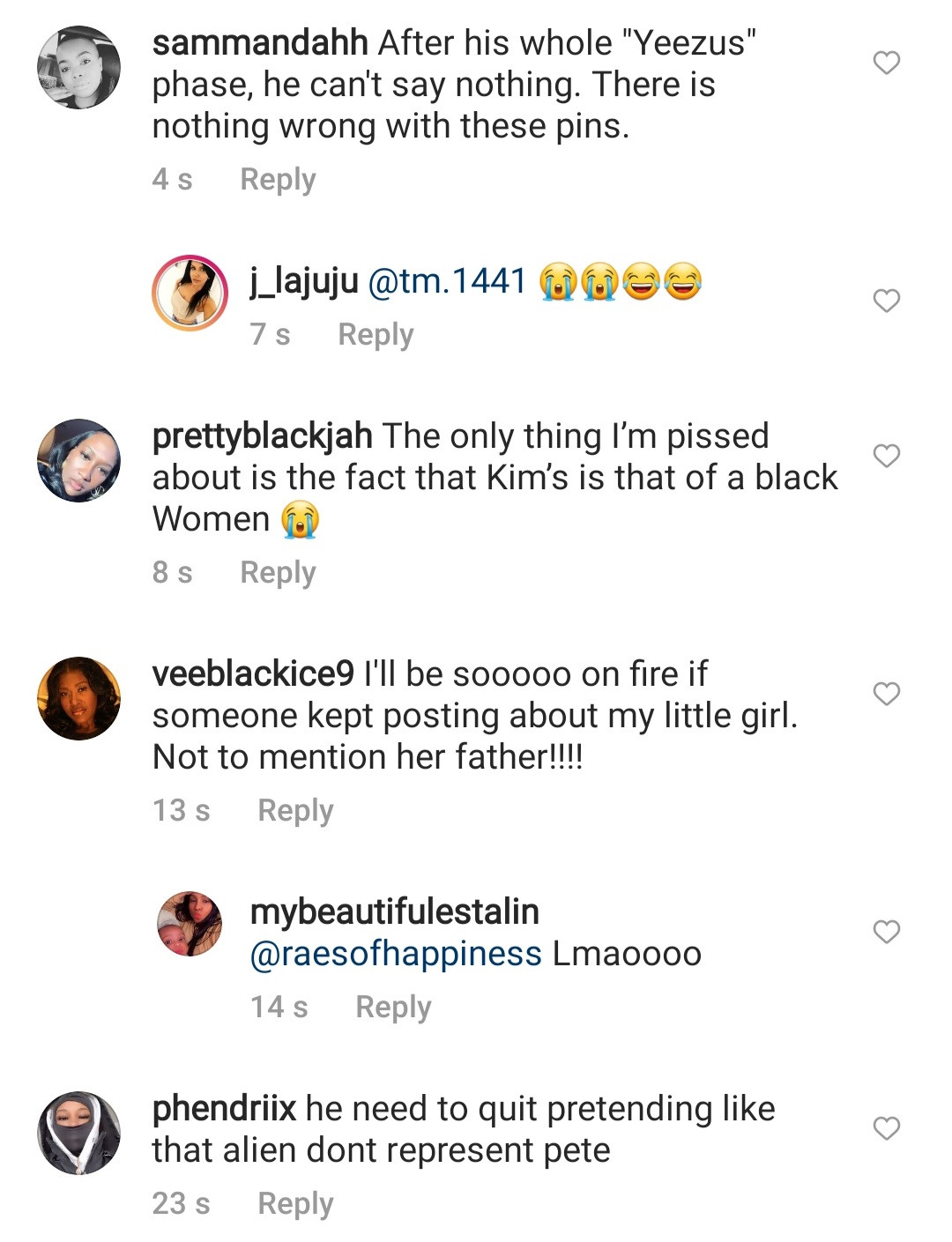Image resolution: width=952 pixels, height=1242 pixels.
Task: Like prettyblackjah's comment
Action: (886, 456)
